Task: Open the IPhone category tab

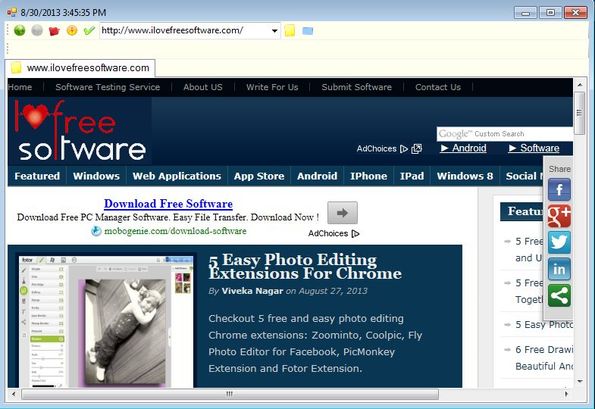Action: pos(368,176)
